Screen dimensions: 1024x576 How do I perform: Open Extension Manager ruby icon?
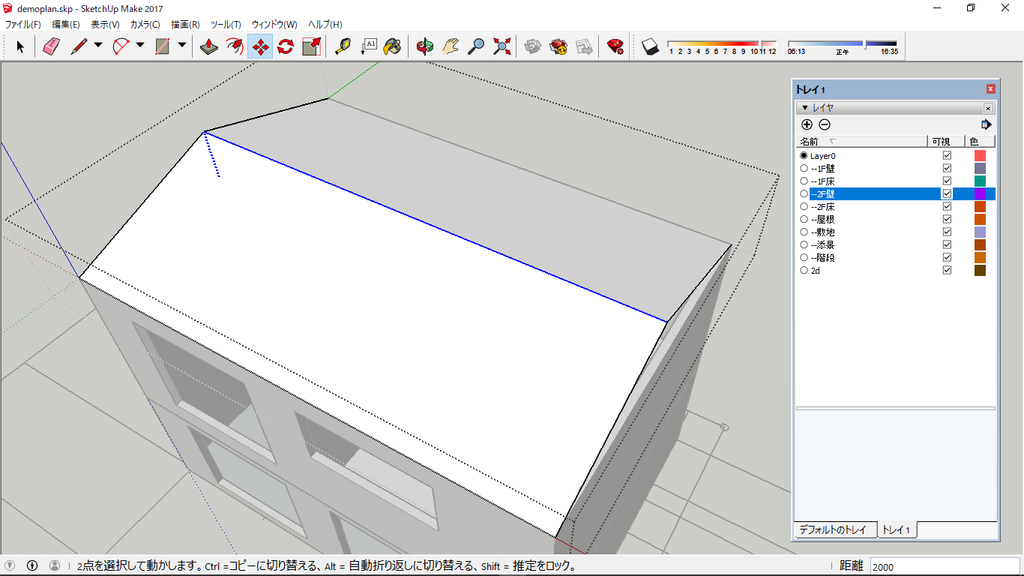pos(615,47)
